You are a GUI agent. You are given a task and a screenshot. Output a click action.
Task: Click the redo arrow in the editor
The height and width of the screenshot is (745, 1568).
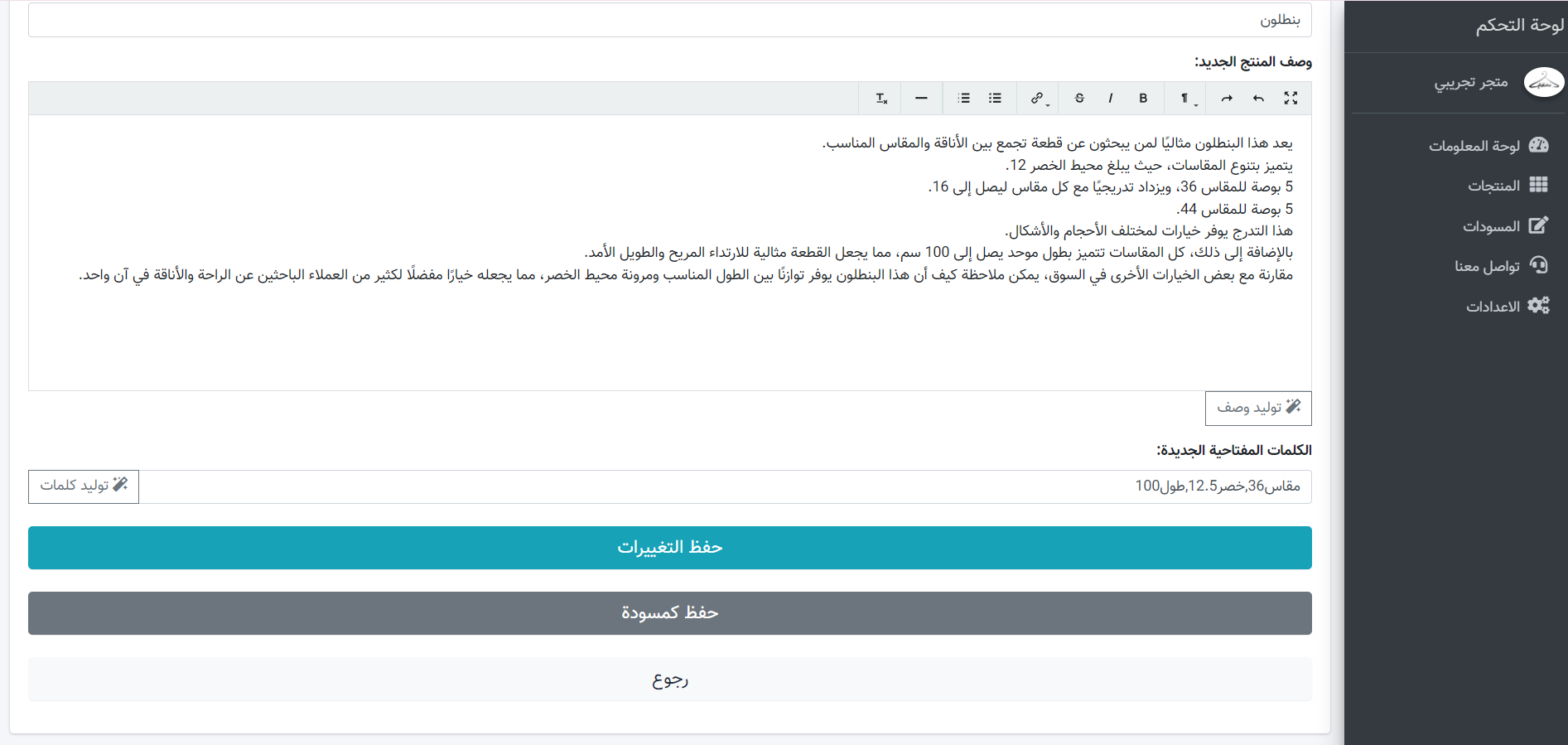[x=1227, y=99]
